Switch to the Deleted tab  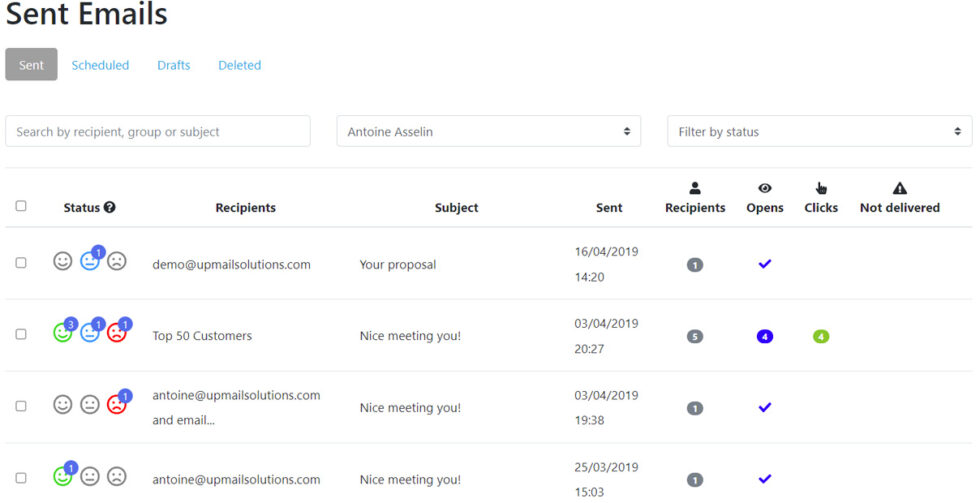point(239,65)
